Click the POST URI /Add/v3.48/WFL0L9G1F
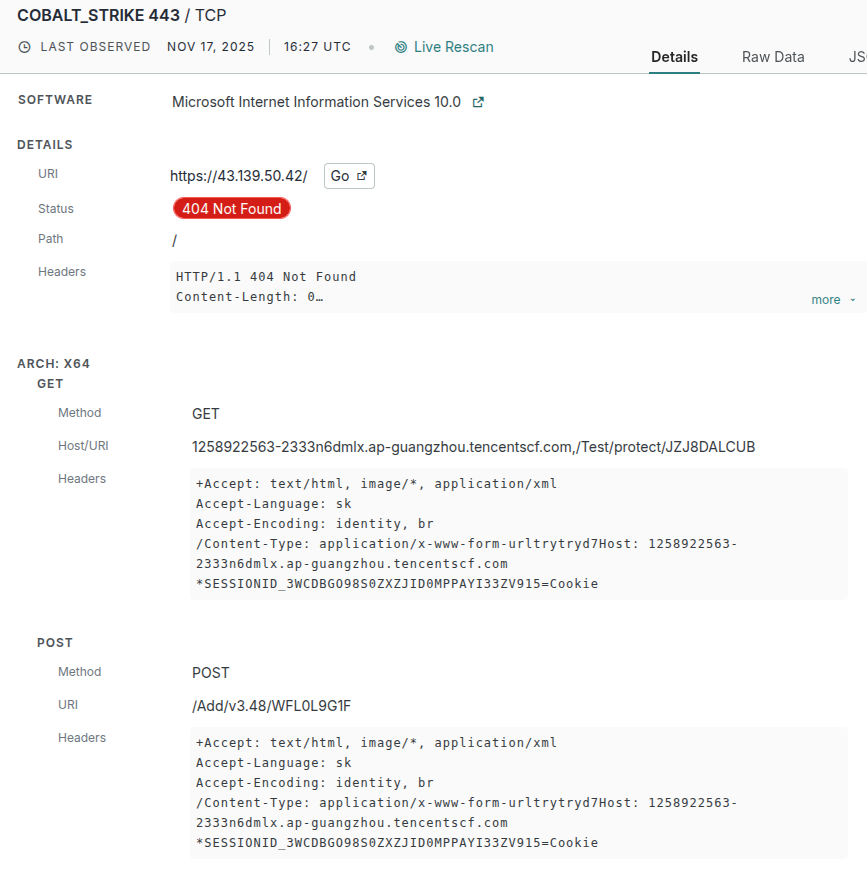This screenshot has height=879, width=867. point(271,706)
